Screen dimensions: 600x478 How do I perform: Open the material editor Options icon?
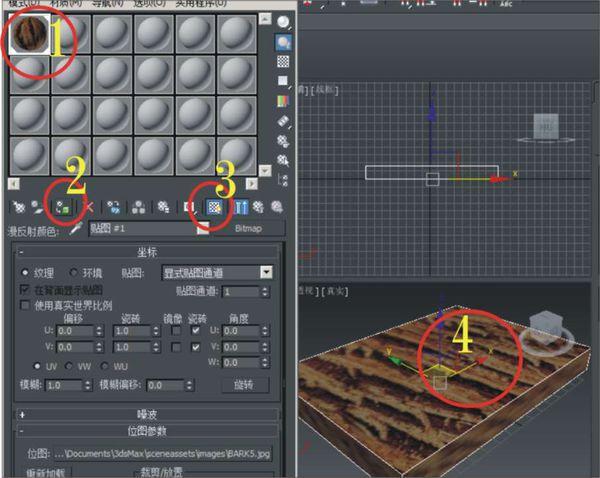[283, 141]
